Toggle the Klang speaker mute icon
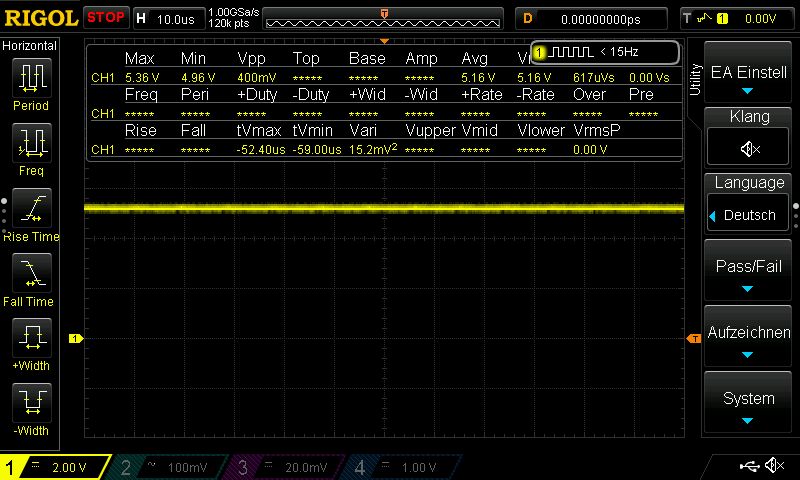Image resolution: width=800 pixels, height=480 pixels. tap(749, 148)
